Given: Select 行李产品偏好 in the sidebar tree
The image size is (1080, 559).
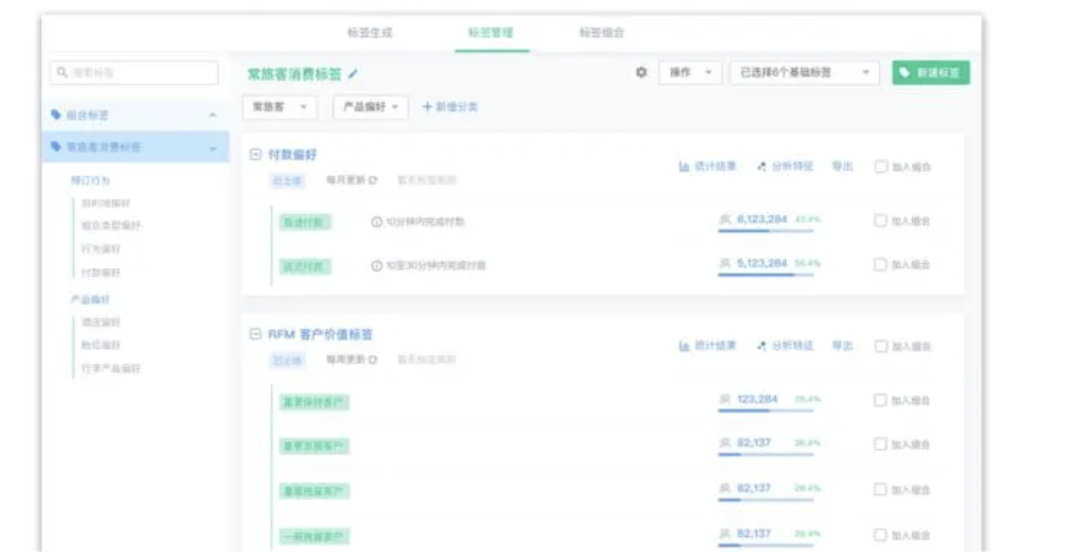Looking at the screenshot, I should point(111,368).
